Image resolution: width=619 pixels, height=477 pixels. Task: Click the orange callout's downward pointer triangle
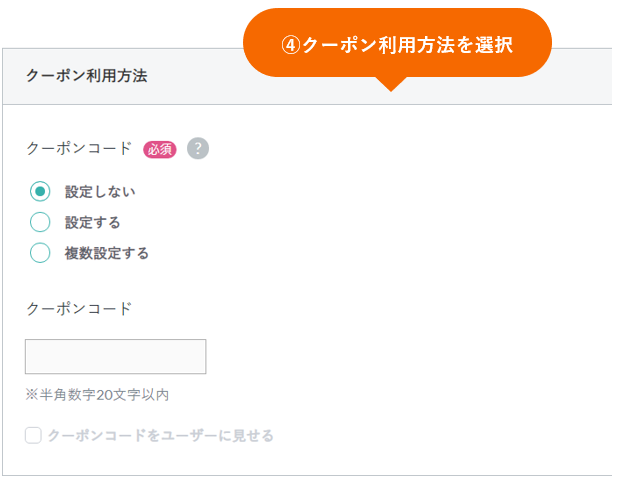click(391, 84)
